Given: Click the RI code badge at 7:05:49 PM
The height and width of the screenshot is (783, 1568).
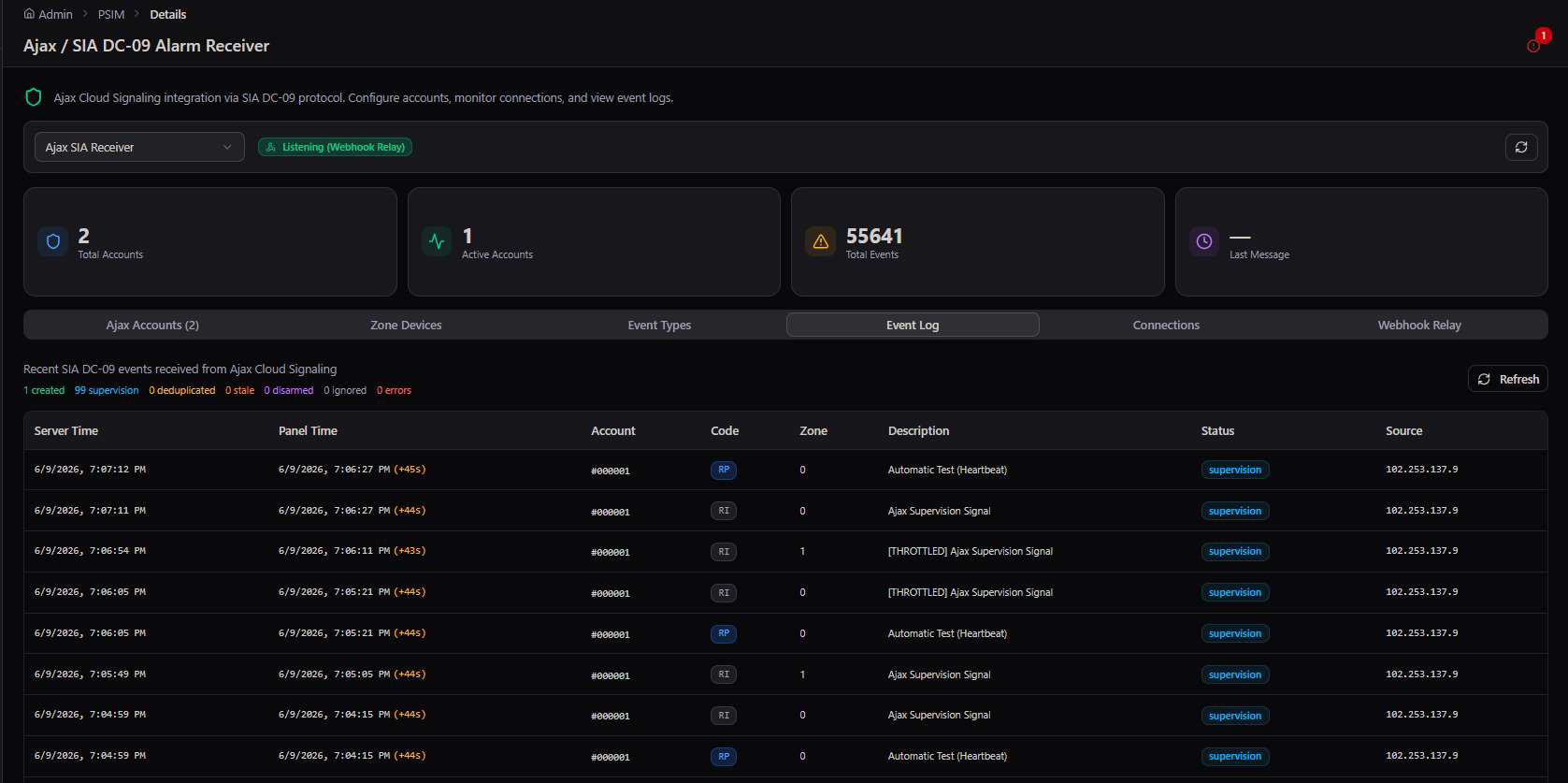Looking at the screenshot, I should tap(724, 674).
